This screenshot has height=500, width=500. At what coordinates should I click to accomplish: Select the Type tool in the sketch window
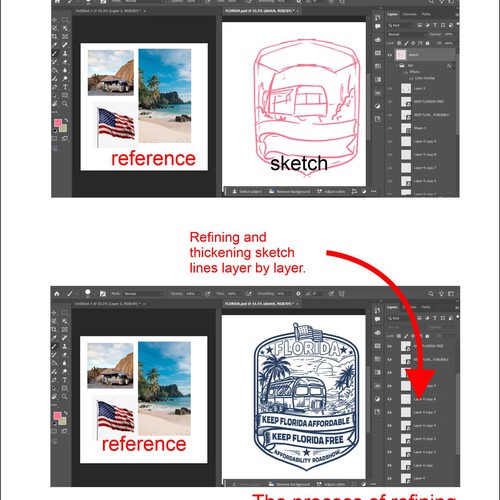65,87
